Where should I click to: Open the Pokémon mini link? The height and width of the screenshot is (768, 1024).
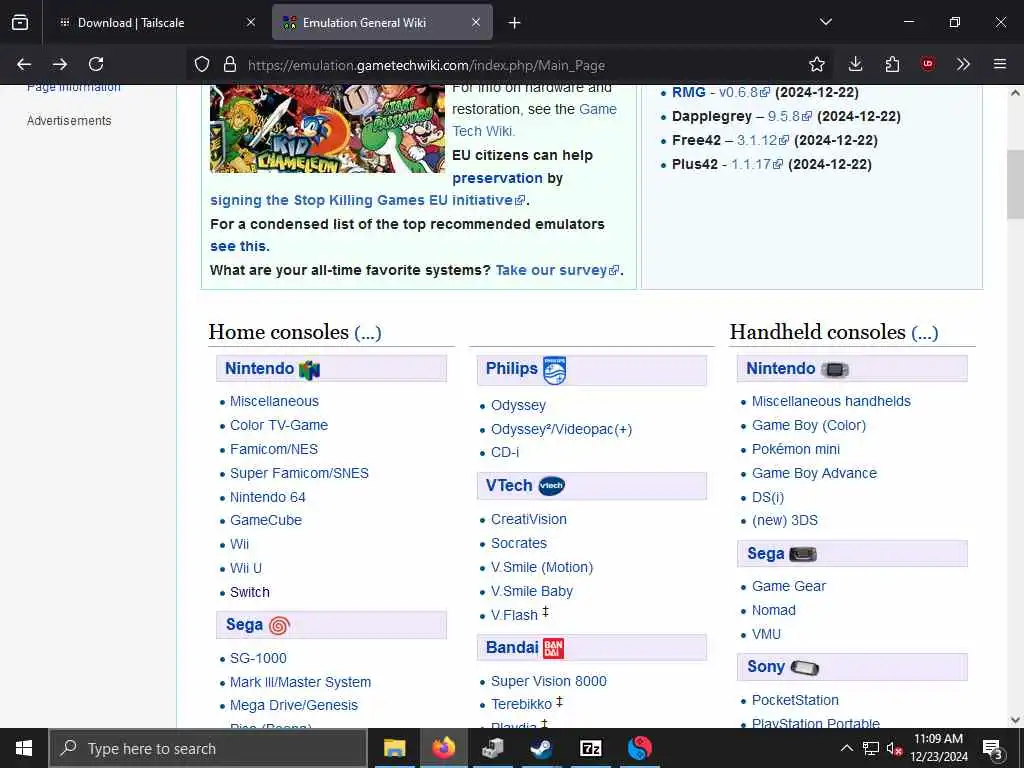click(795, 449)
